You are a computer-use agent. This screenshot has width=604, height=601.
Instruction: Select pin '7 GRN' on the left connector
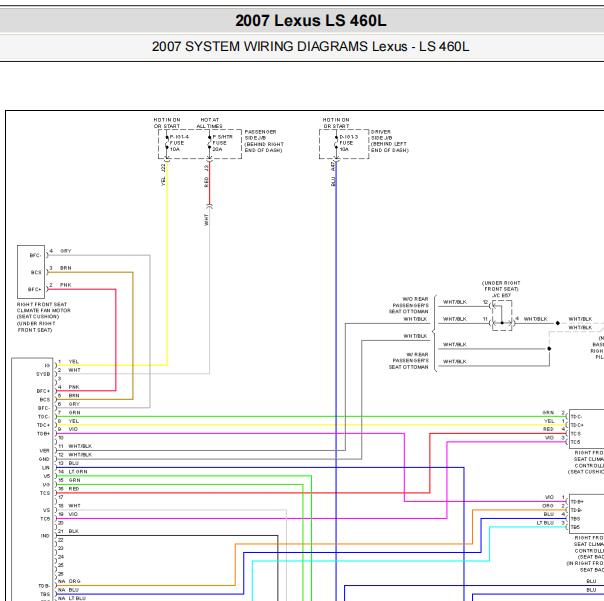coord(69,412)
